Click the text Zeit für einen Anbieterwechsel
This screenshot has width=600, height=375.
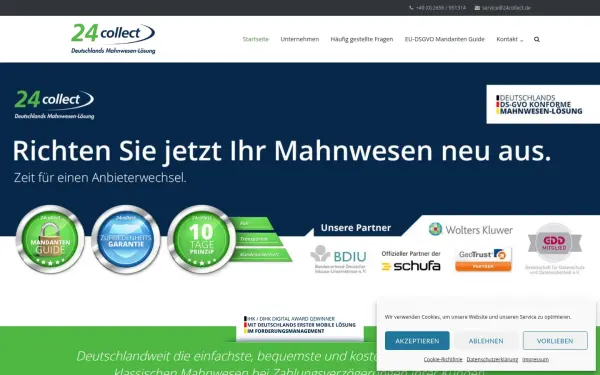100,178
